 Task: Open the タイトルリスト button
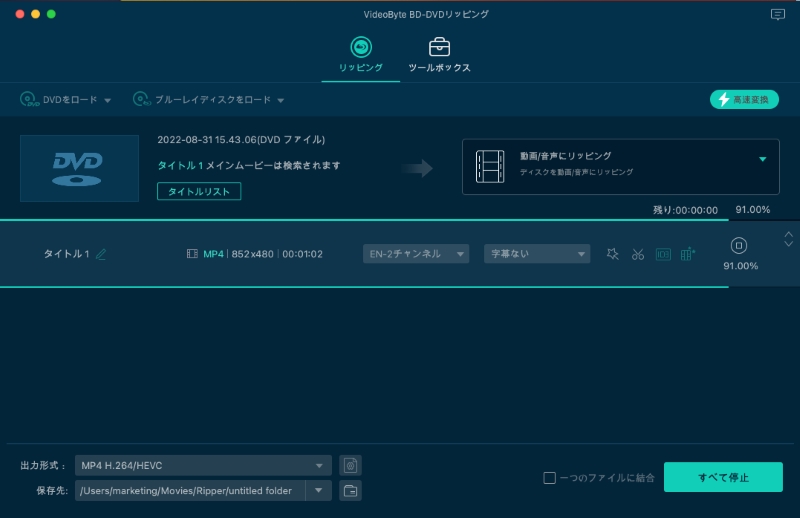[x=199, y=191]
